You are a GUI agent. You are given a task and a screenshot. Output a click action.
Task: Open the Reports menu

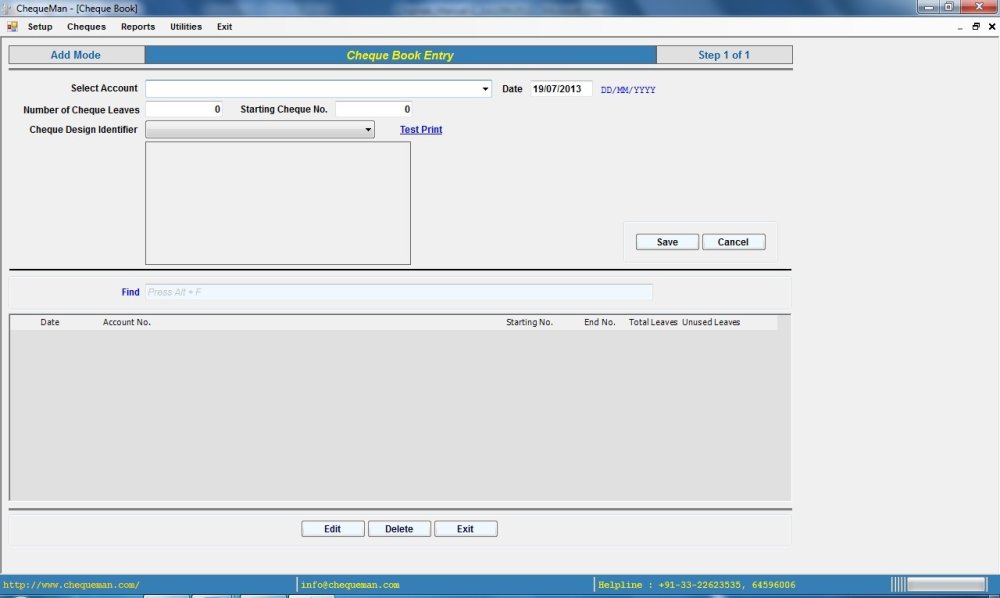138,26
